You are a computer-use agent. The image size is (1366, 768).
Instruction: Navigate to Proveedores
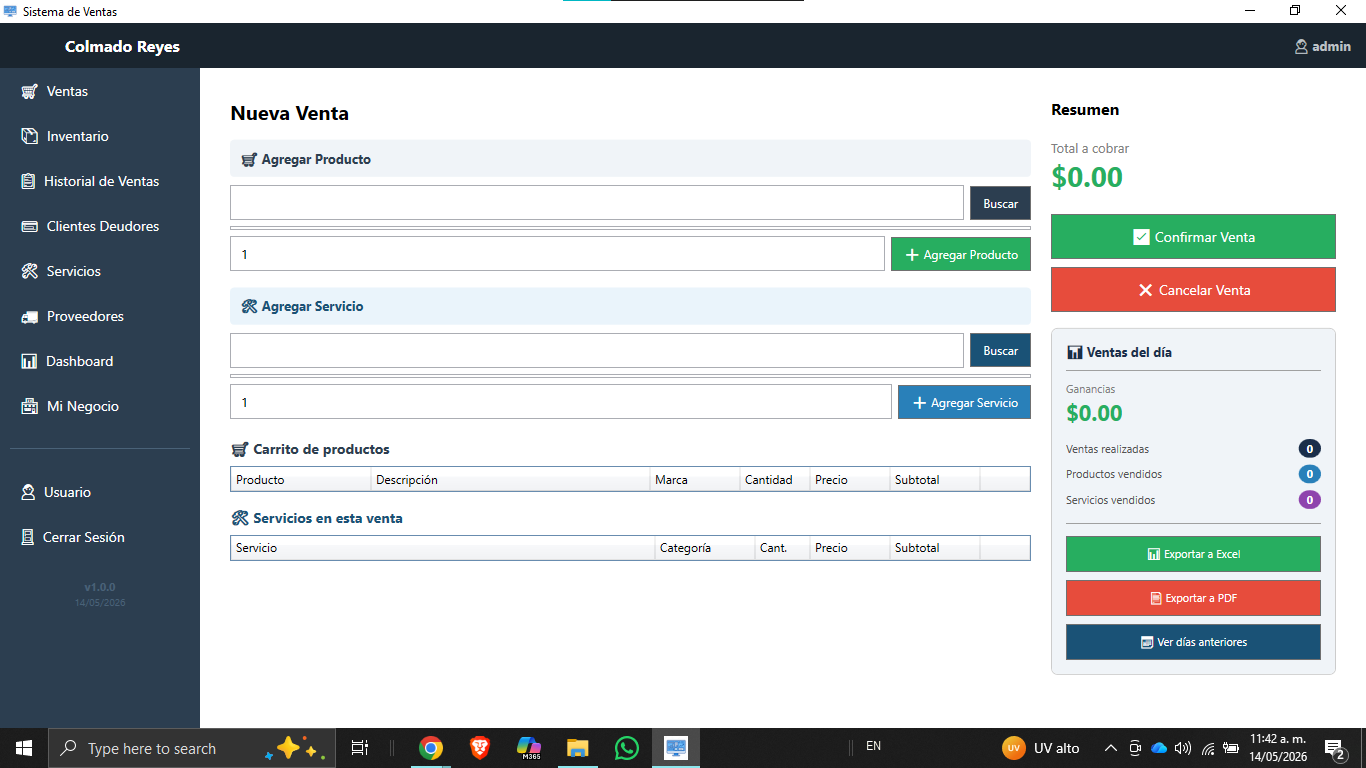pyautogui.click(x=100, y=316)
